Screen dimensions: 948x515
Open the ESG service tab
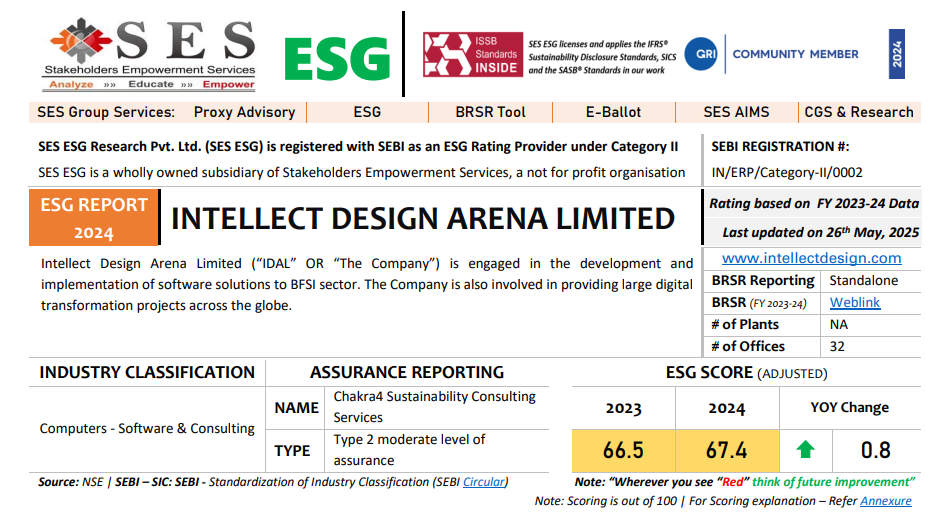[367, 112]
